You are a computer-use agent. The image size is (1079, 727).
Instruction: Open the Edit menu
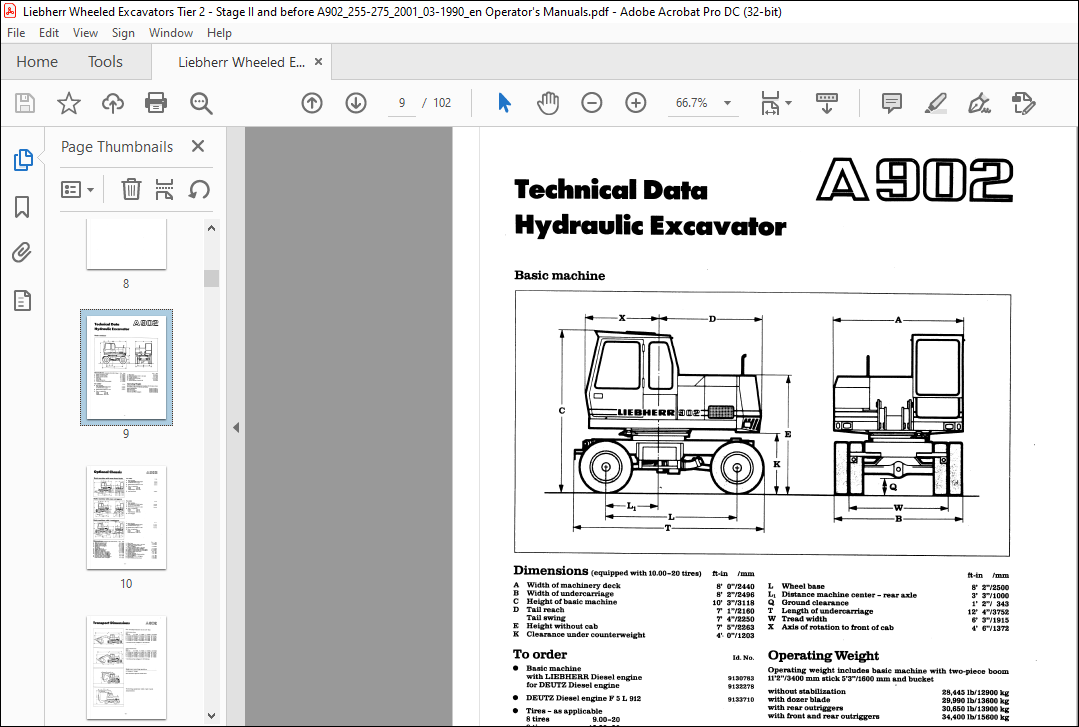click(x=48, y=33)
